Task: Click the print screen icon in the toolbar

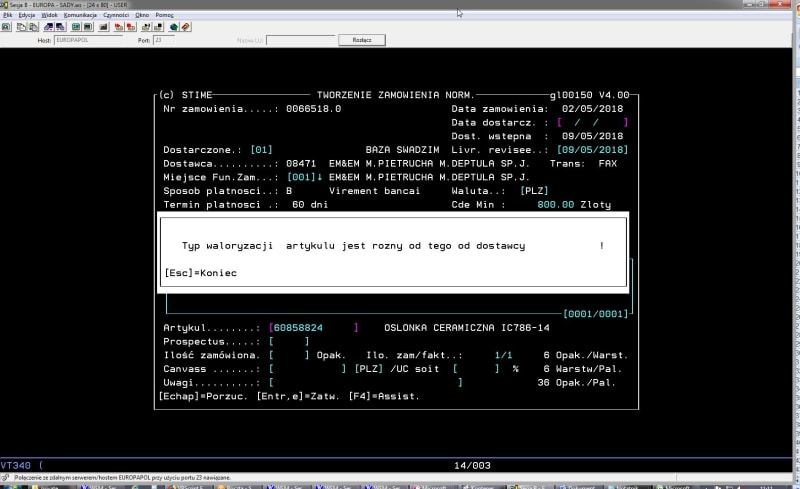Action: tap(6, 27)
